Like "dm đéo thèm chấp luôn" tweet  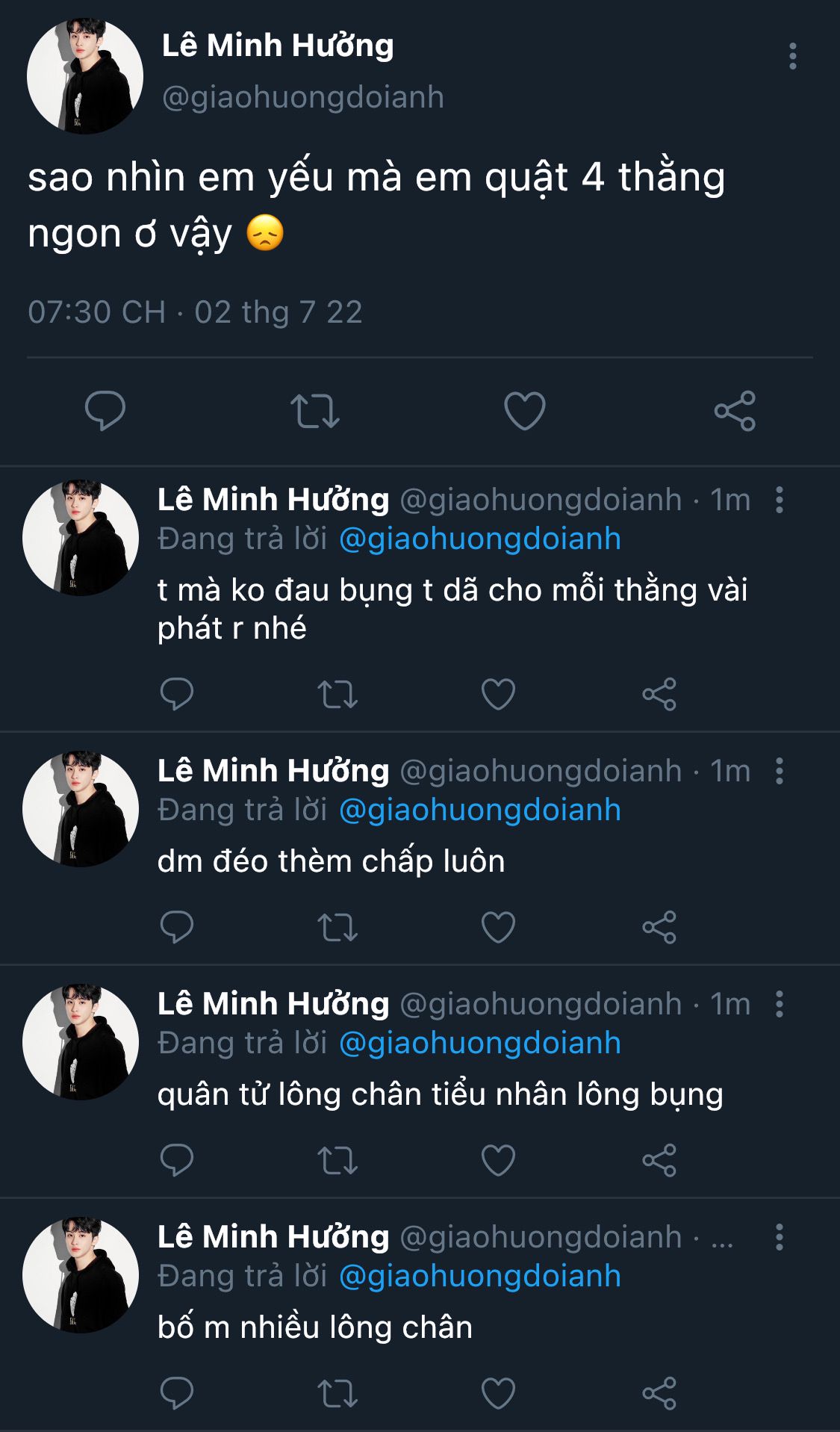pos(498,927)
